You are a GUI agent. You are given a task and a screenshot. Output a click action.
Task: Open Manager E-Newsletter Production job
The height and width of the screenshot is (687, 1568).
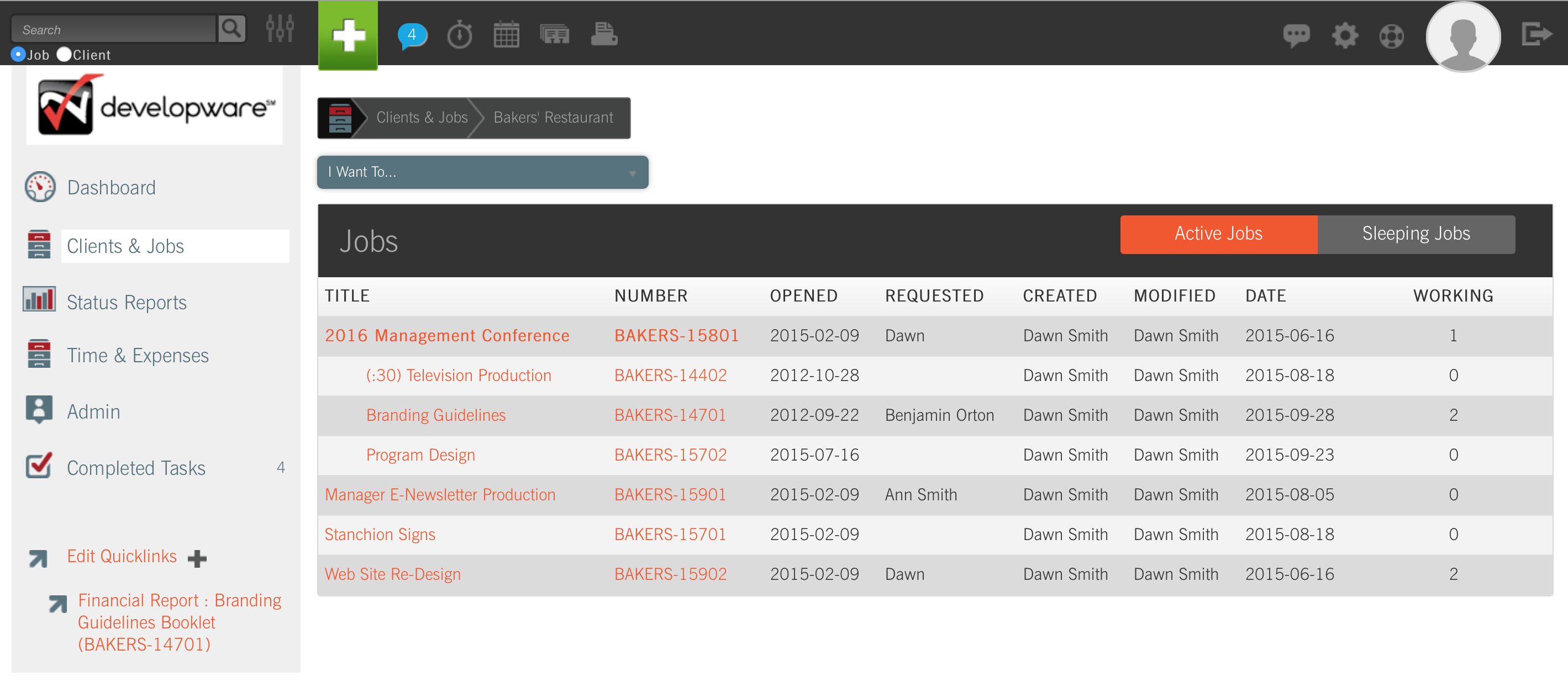[440, 495]
